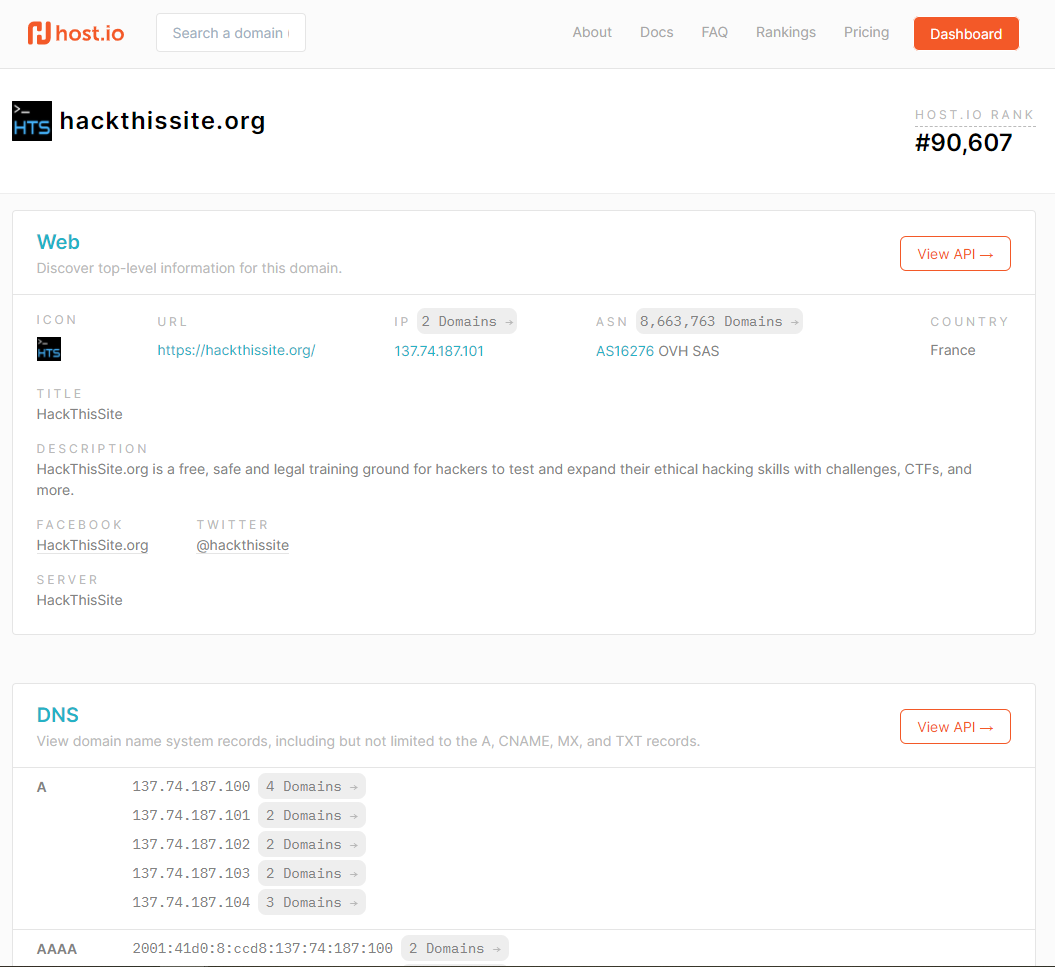Screen dimensions: 1055x967
Task: Open the Pricing page
Action: tap(867, 32)
